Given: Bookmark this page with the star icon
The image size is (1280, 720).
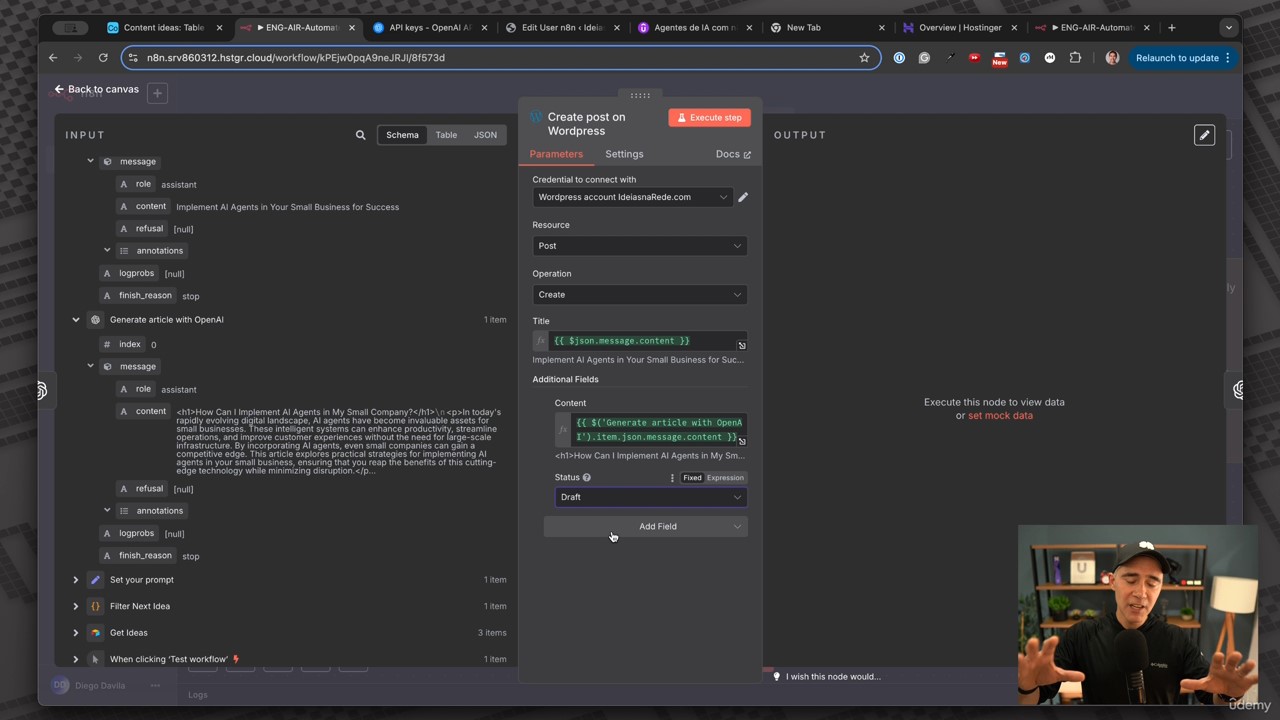Looking at the screenshot, I should [864, 58].
